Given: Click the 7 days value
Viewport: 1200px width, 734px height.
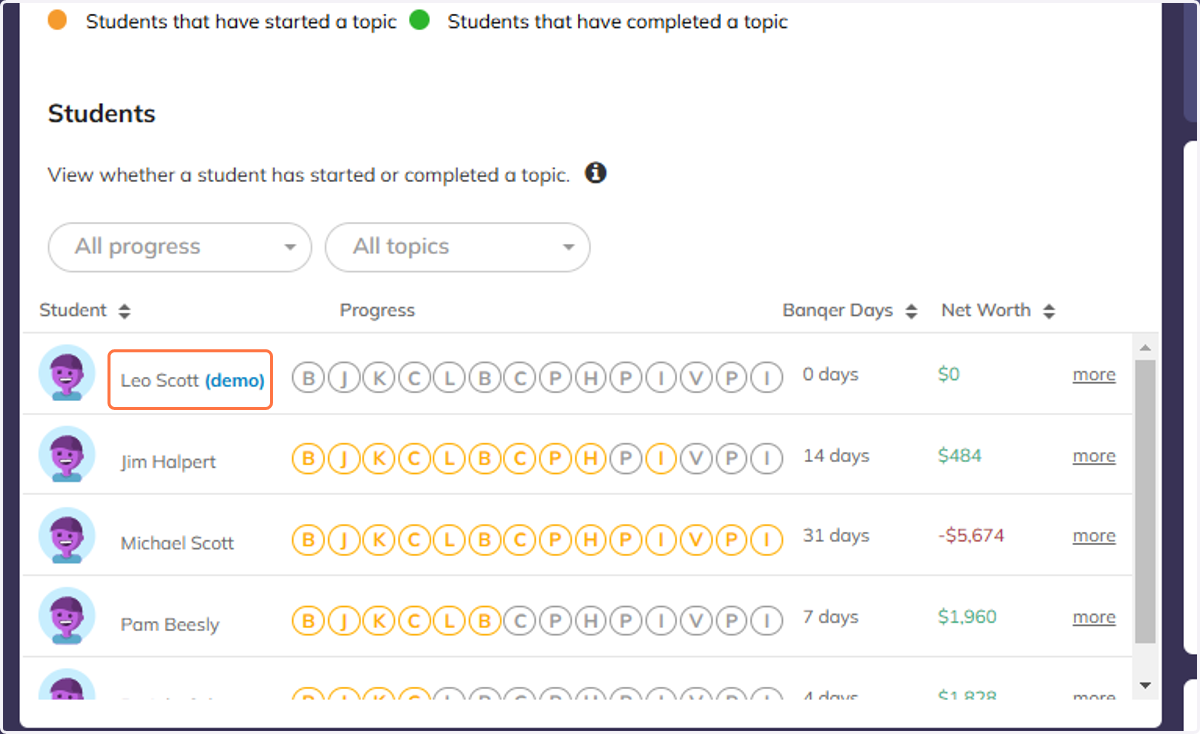Looking at the screenshot, I should [830, 617].
